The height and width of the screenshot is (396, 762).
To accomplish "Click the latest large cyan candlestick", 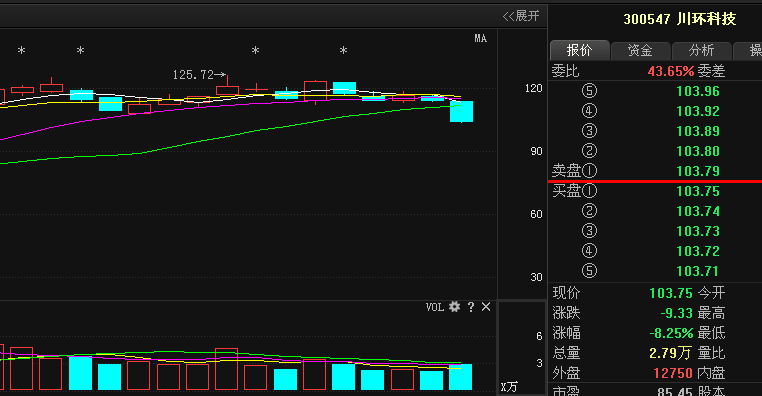I will 461,111.
